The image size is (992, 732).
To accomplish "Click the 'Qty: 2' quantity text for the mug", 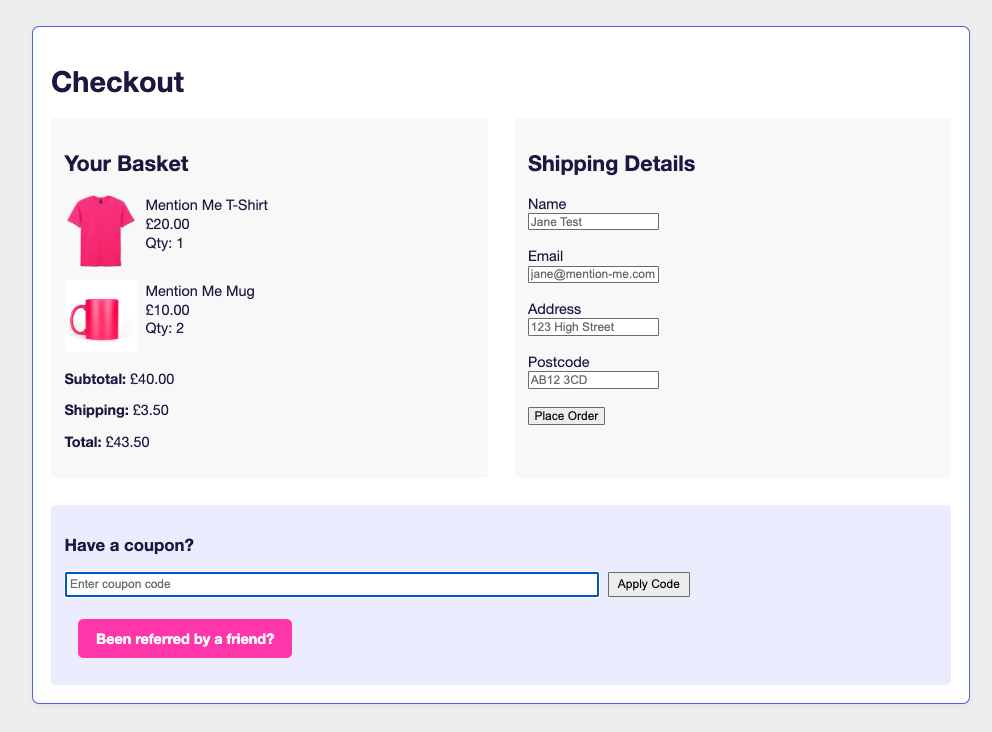I will pyautogui.click(x=162, y=329).
